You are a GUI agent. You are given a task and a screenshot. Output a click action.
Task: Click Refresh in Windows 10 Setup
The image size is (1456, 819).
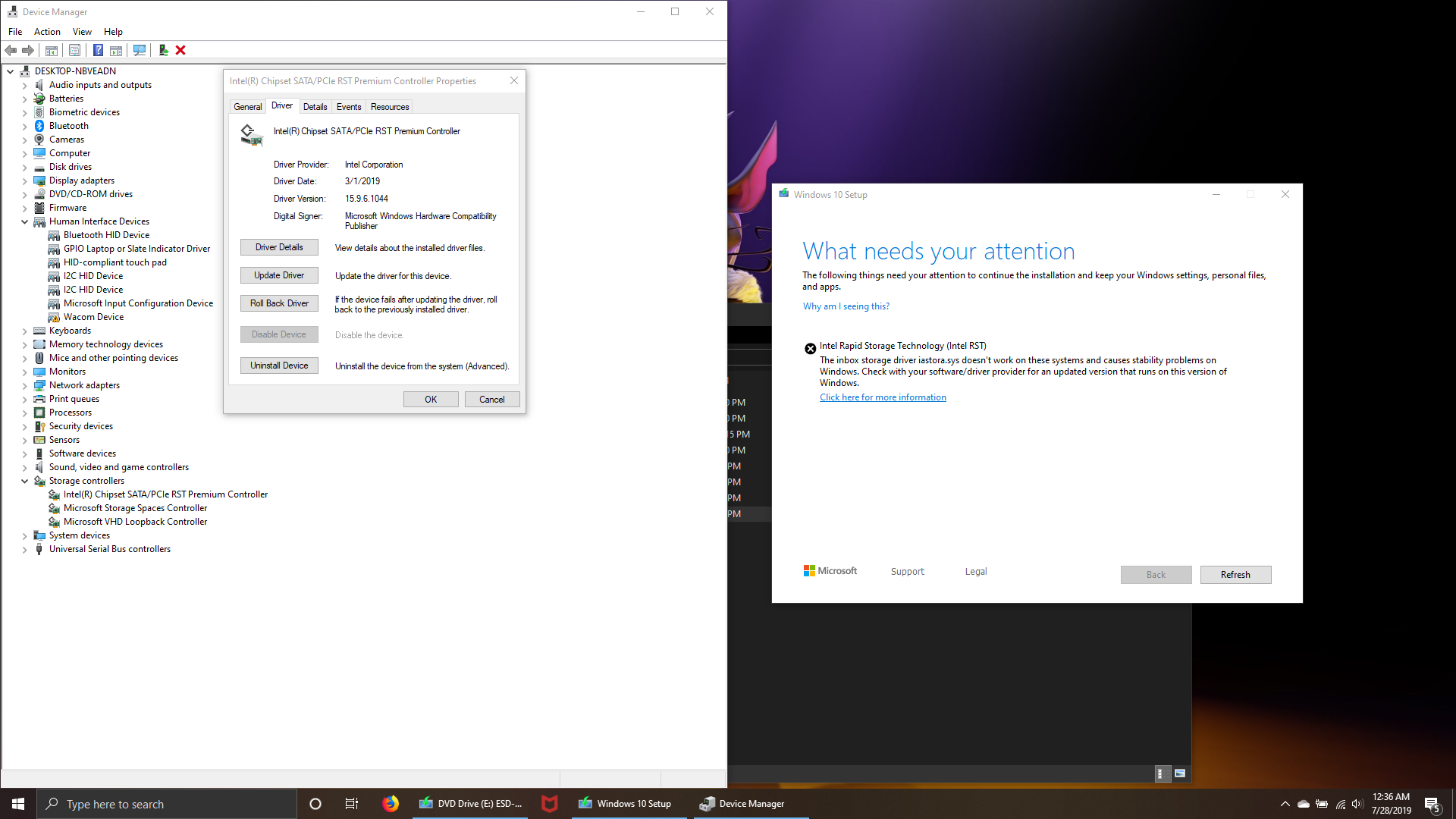[x=1235, y=575]
